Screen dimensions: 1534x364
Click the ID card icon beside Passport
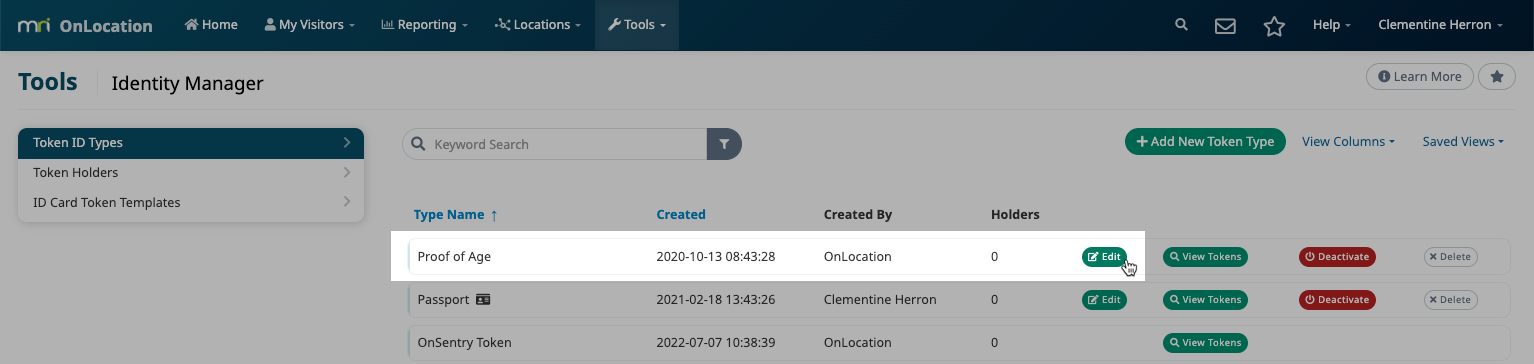[x=483, y=299]
